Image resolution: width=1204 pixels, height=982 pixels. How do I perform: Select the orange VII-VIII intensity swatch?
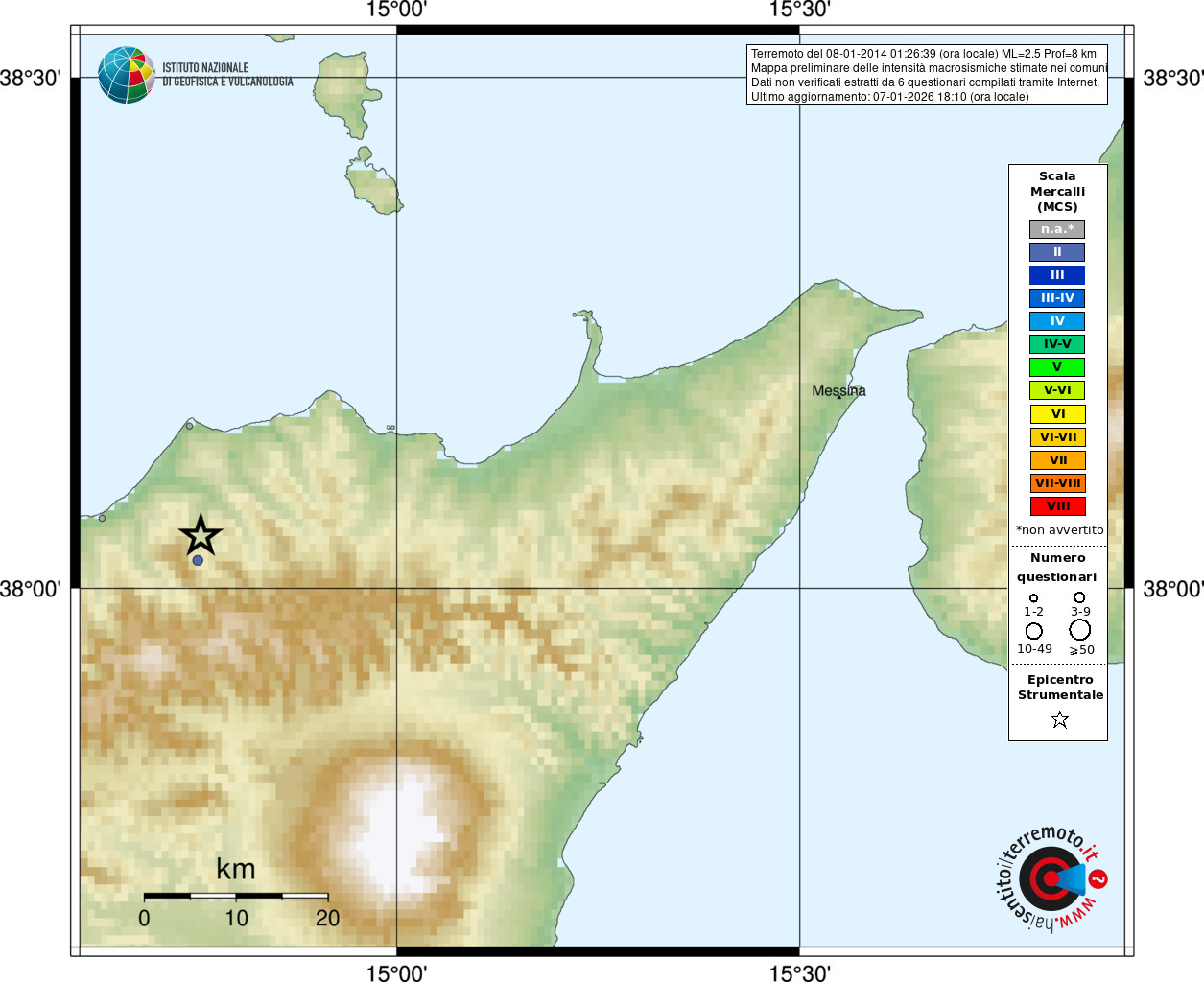pos(1057,483)
